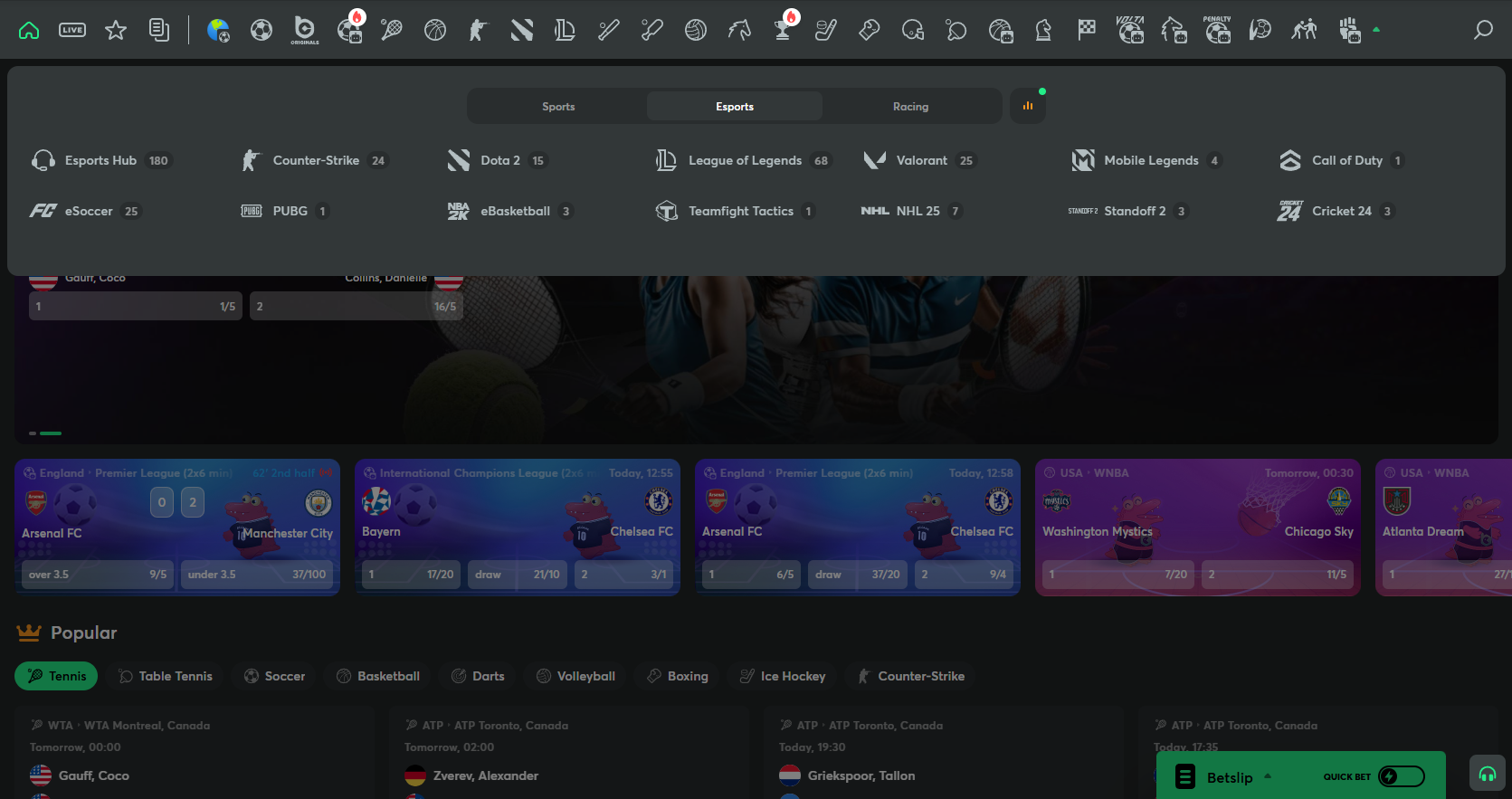This screenshot has height=799, width=1512.
Task: Open Washington Mystics vs Chicago Sky card
Action: pos(1198,528)
